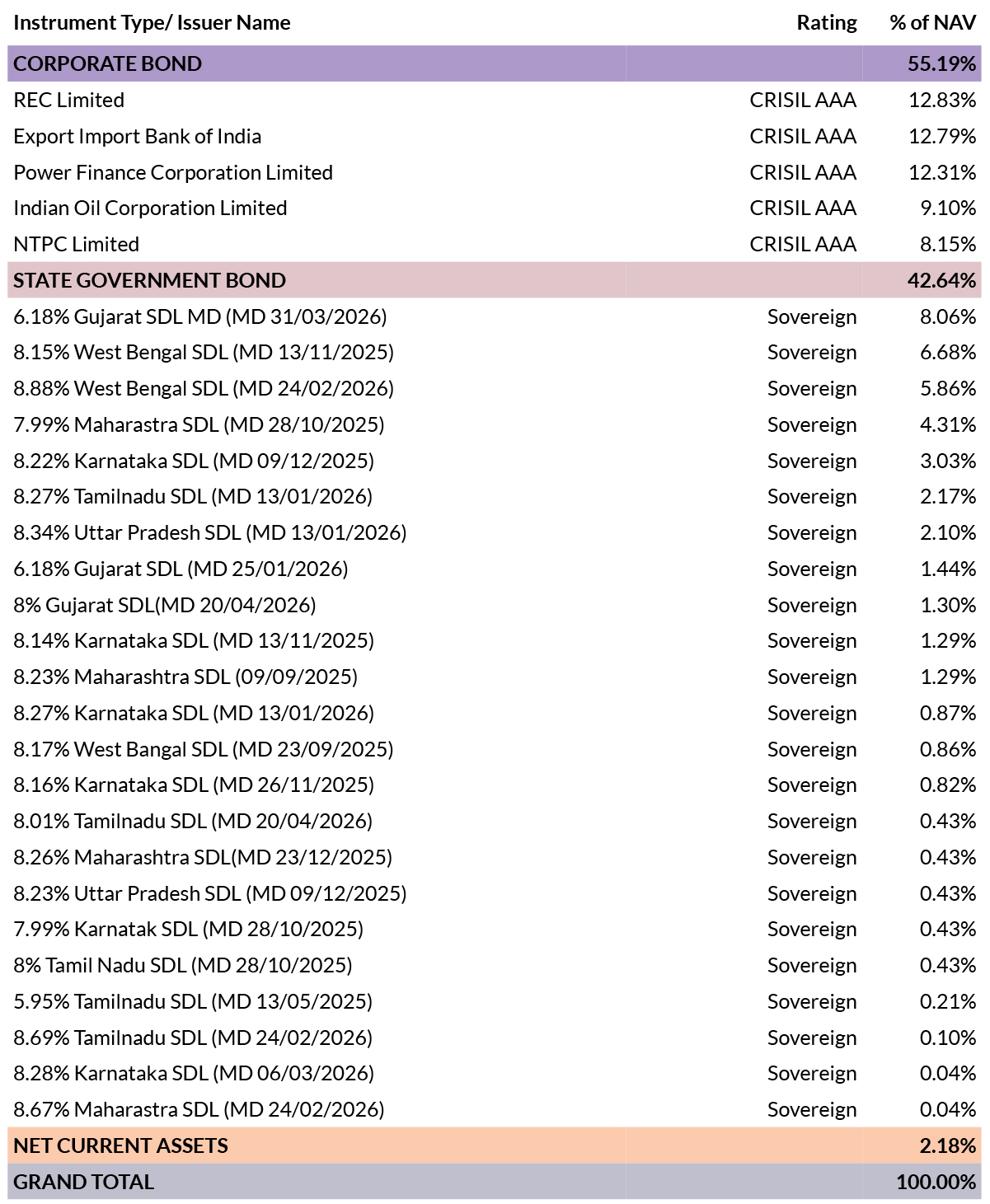The image size is (990, 1204).
Task: Click the NET CURRENT ASSETS row
Action: click(x=495, y=1145)
